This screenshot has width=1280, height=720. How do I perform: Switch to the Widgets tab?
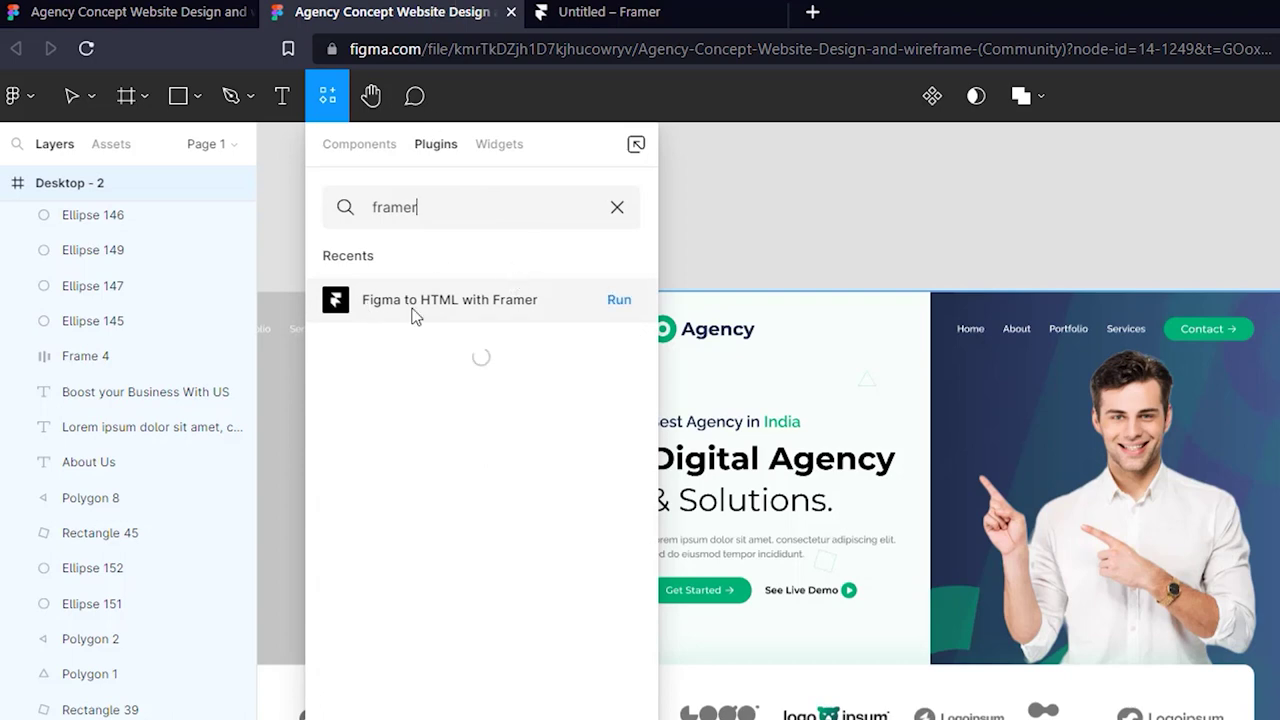(499, 144)
